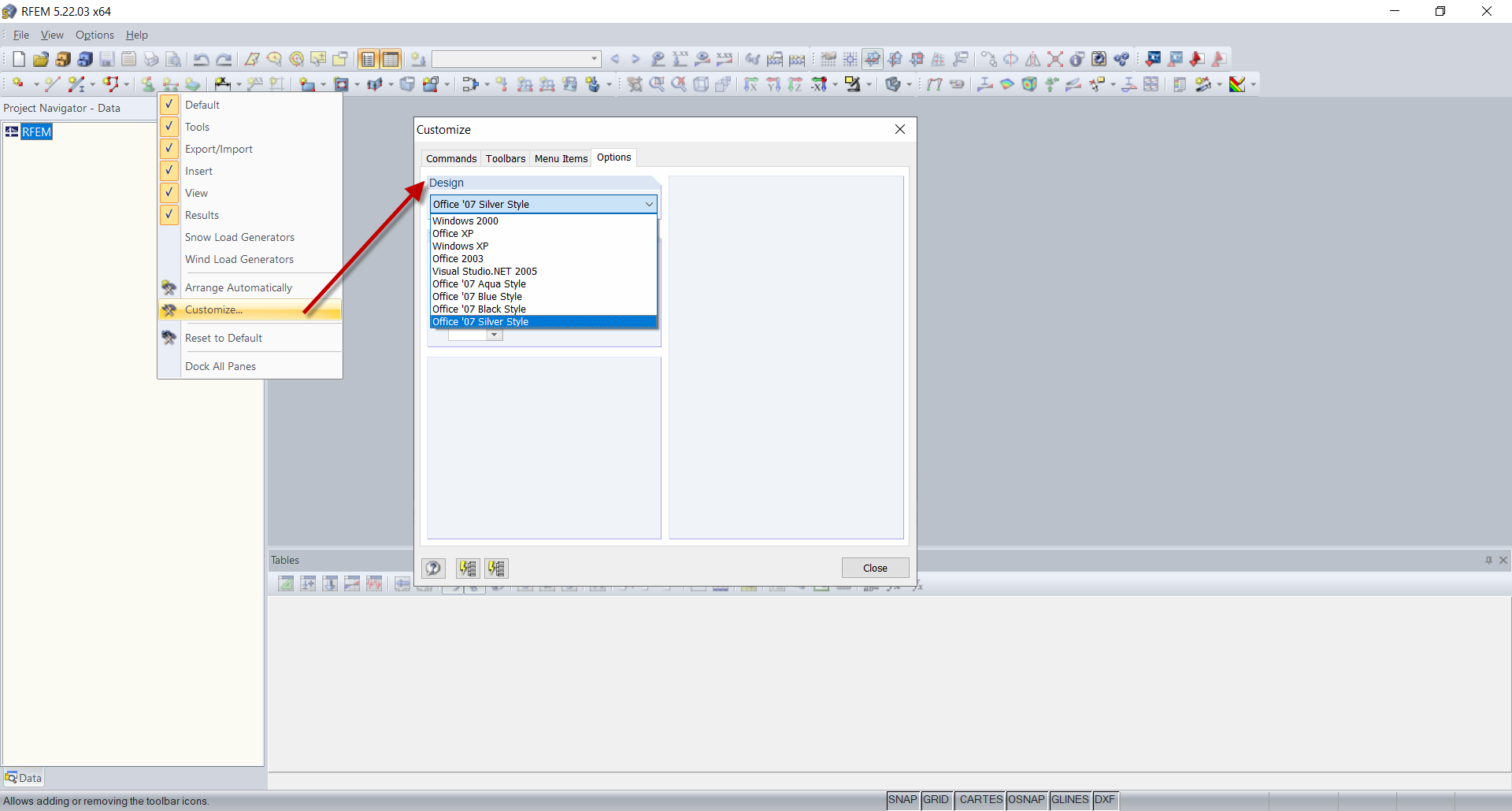
Task: Click the help icon in Customize dialog
Action: [x=433, y=568]
